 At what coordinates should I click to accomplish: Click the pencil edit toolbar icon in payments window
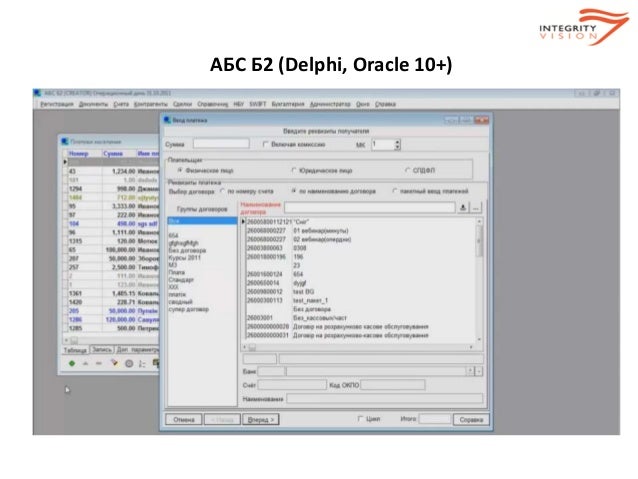(114, 363)
